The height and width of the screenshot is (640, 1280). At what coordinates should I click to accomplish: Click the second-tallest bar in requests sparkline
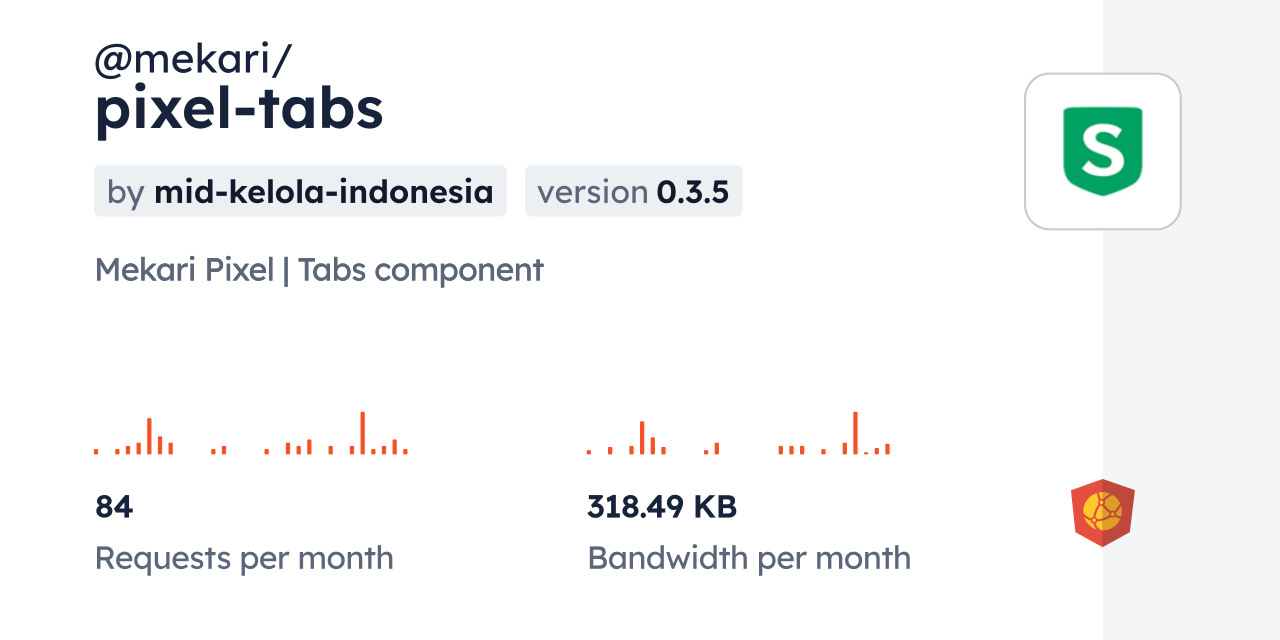(149, 436)
